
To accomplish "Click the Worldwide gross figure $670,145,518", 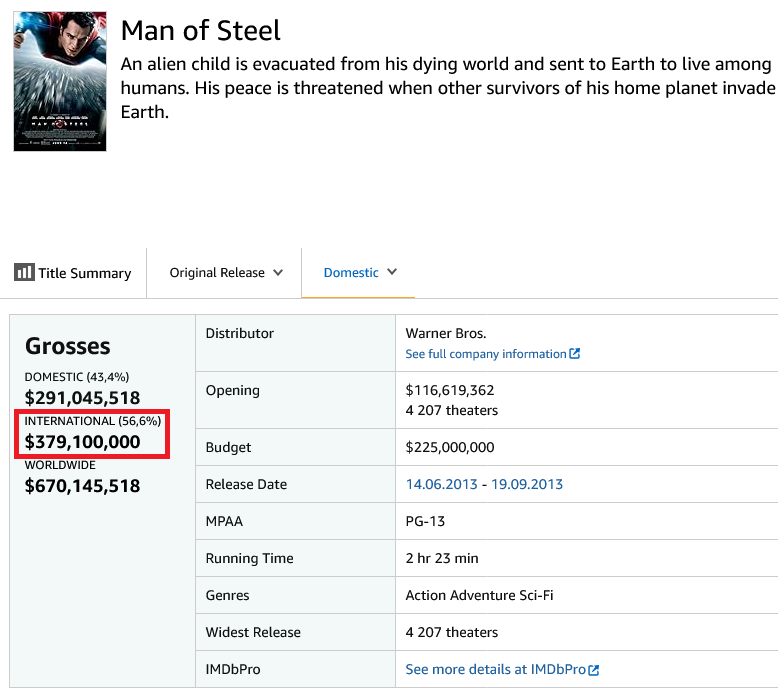I will pyautogui.click(x=82, y=486).
